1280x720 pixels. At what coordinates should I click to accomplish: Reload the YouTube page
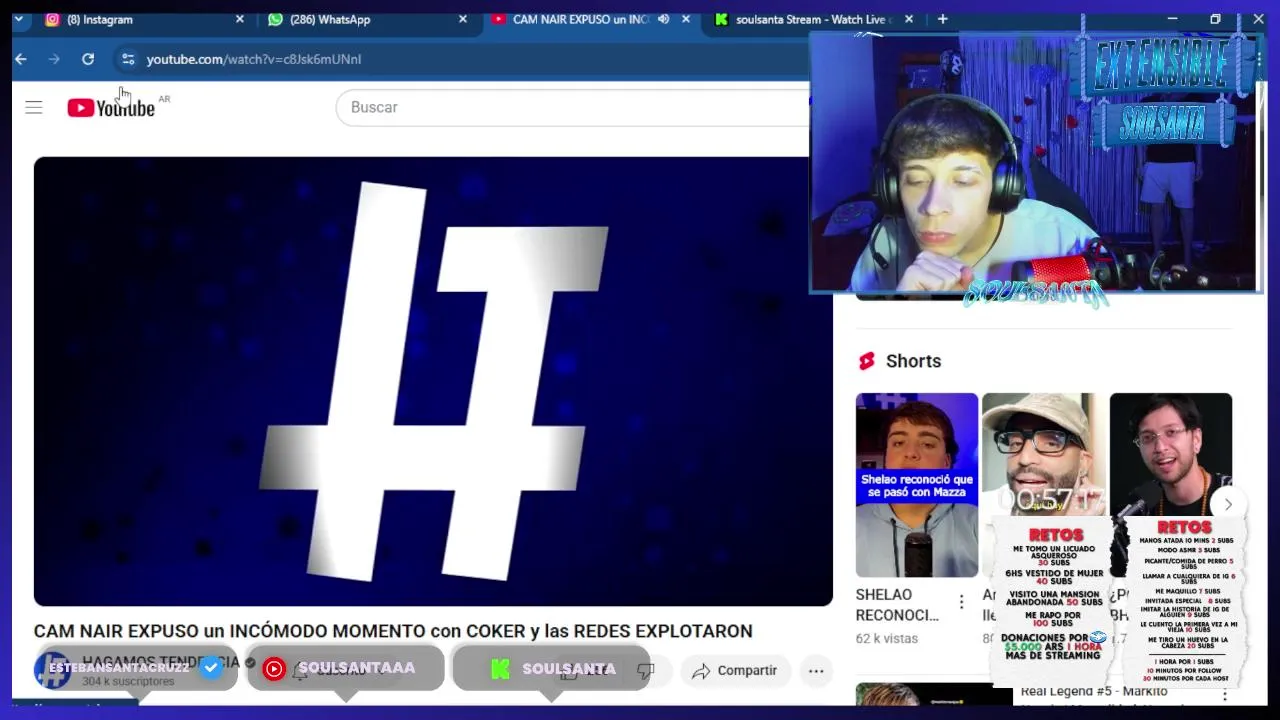pyautogui.click(x=88, y=59)
